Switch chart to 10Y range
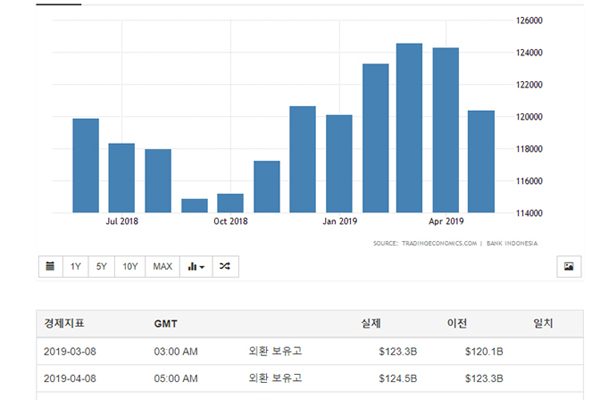Image resolution: width=600 pixels, height=400 pixels. (x=130, y=266)
